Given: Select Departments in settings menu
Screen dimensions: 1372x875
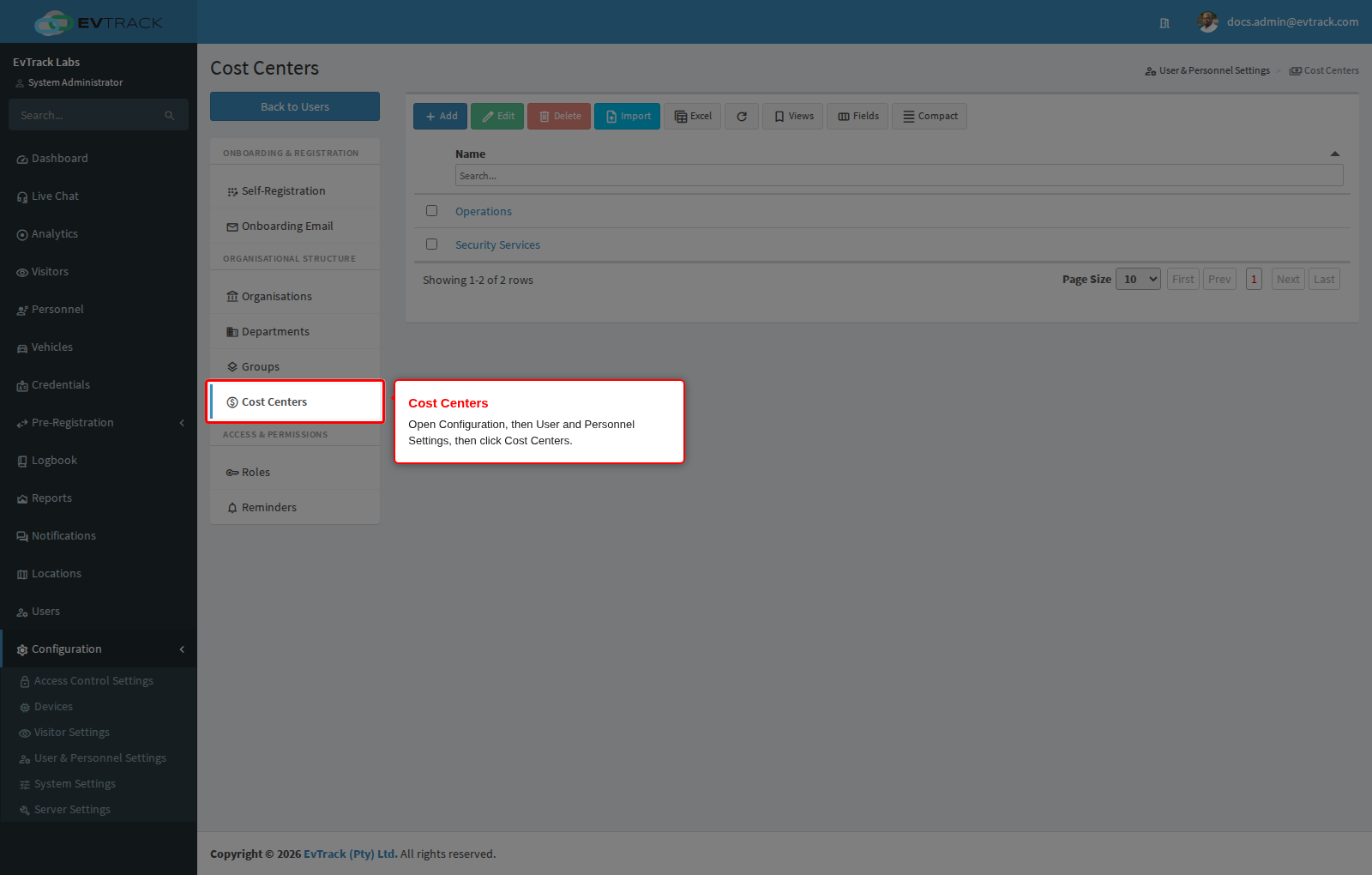Looking at the screenshot, I should [295, 332].
